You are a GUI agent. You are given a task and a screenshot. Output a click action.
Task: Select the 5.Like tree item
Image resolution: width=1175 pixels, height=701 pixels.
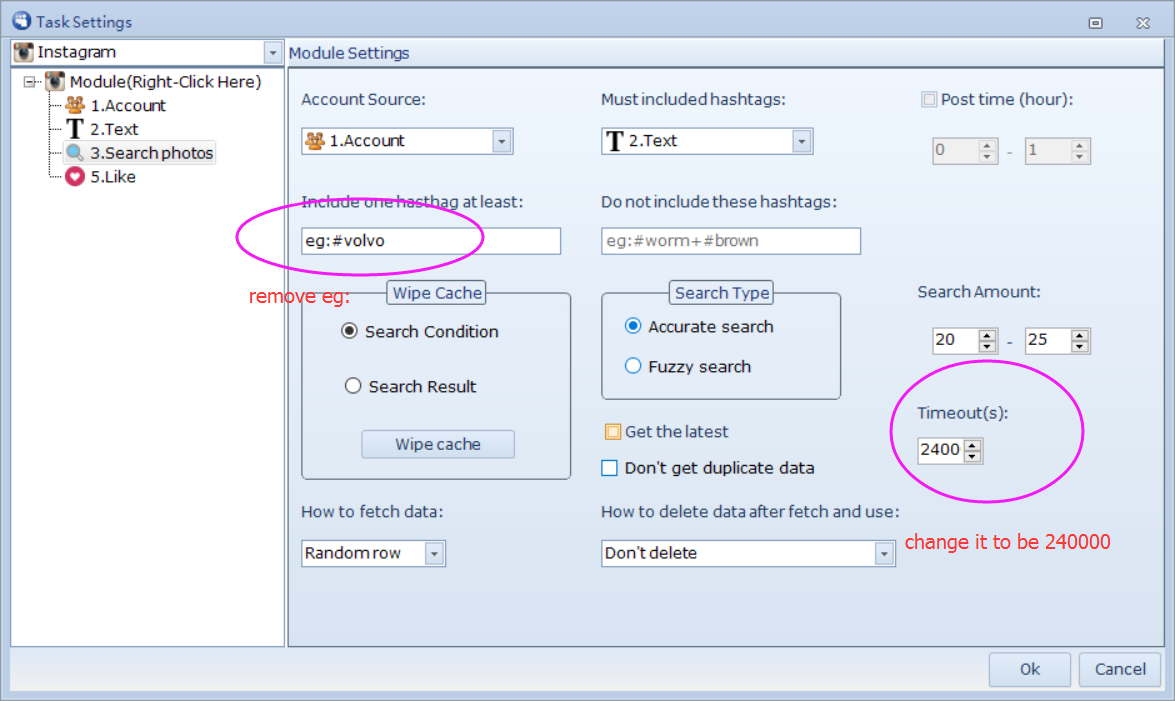point(112,177)
